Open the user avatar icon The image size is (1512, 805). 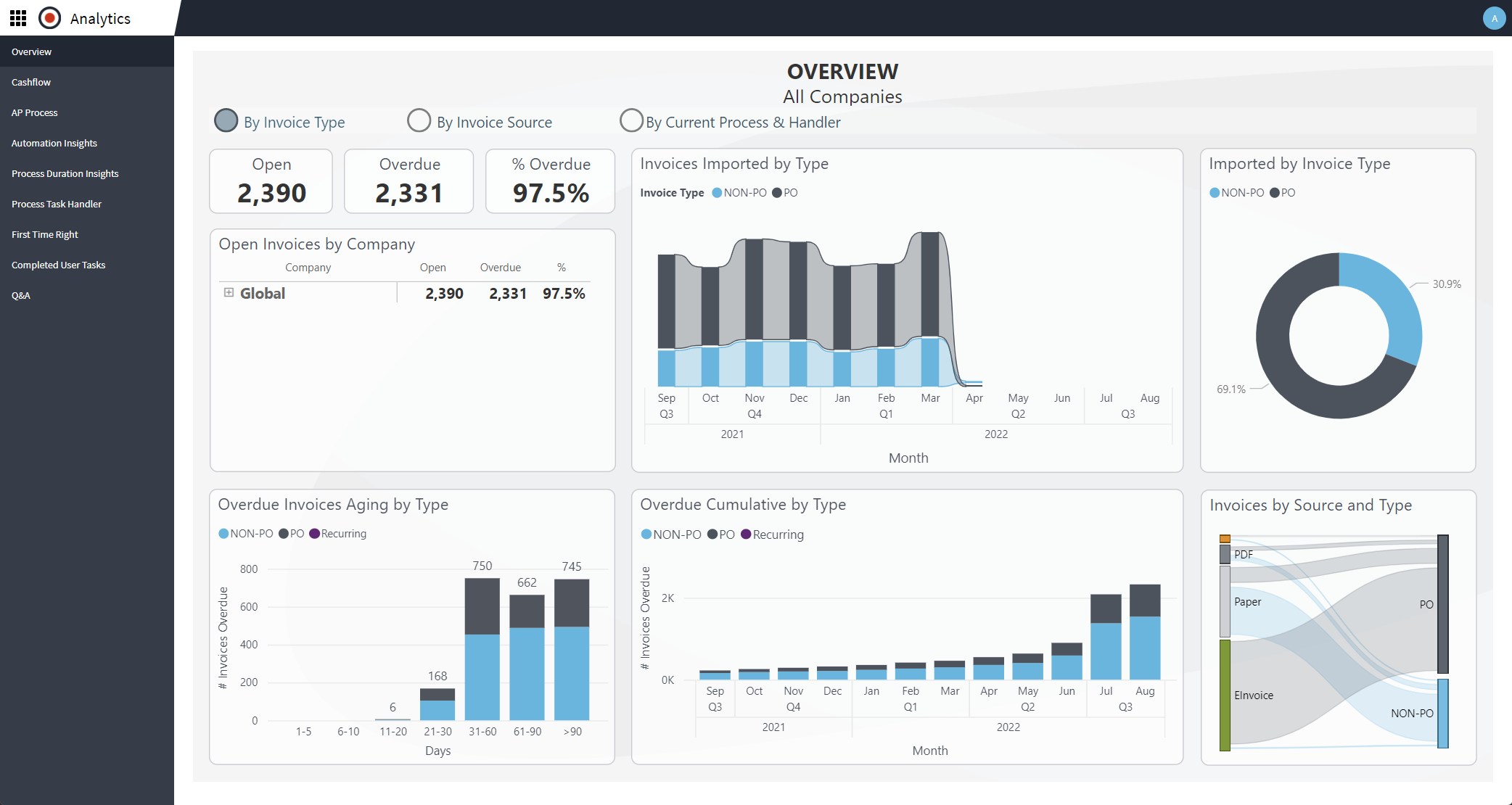[1494, 18]
